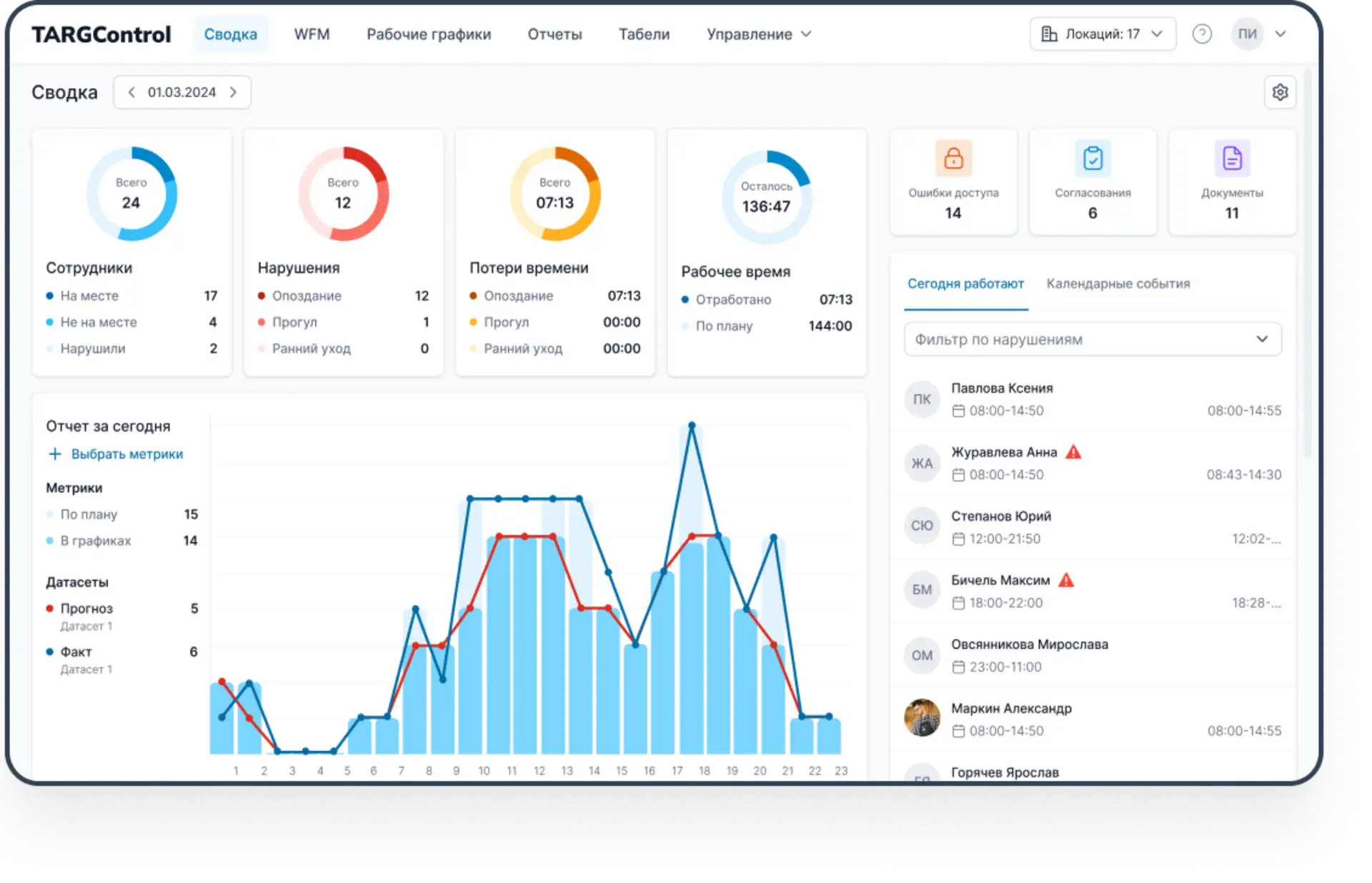Go to previous date with left arrow
Image resolution: width=1372 pixels, height=883 pixels.
pos(131,92)
